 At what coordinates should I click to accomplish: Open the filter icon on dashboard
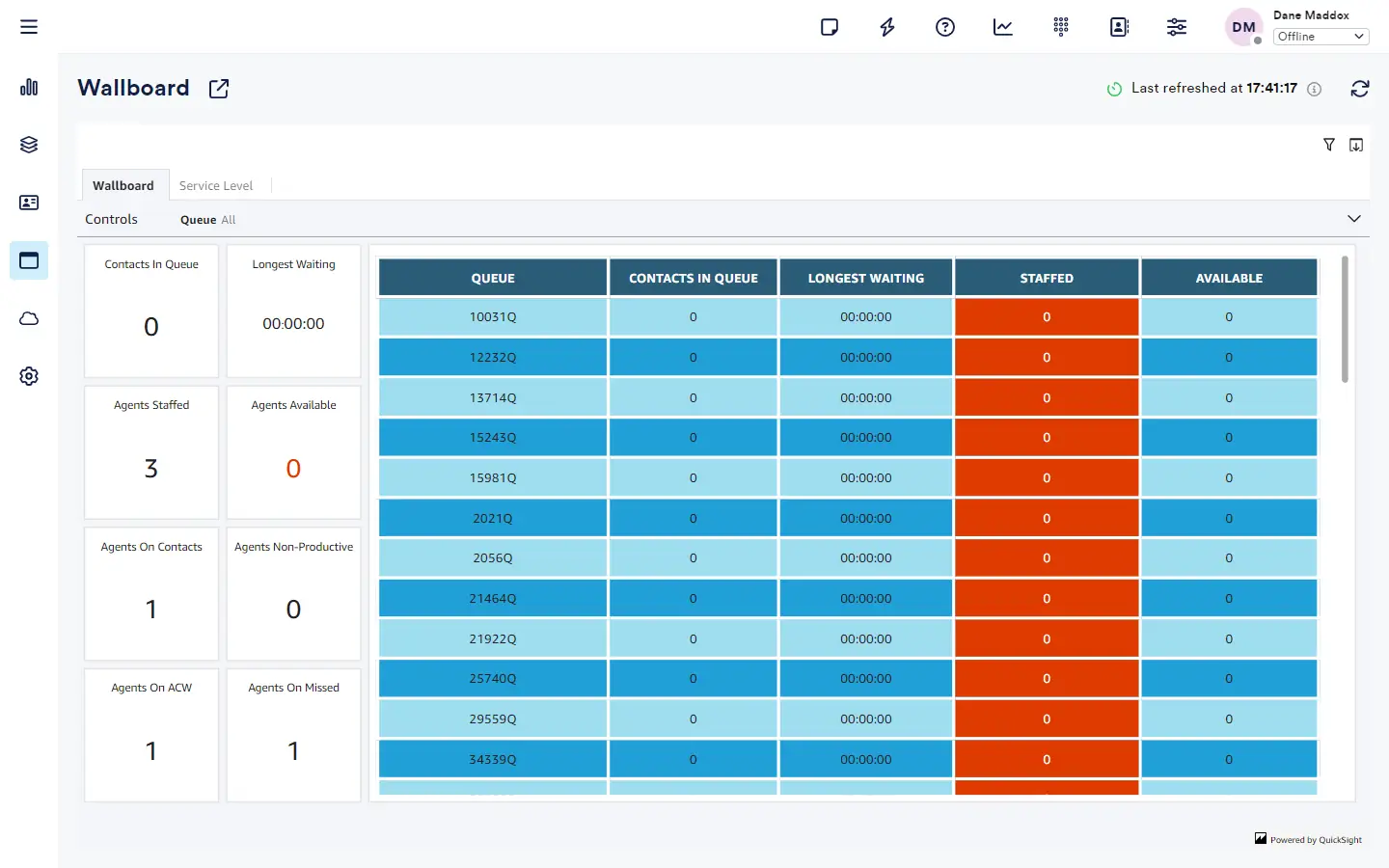pos(1329,145)
